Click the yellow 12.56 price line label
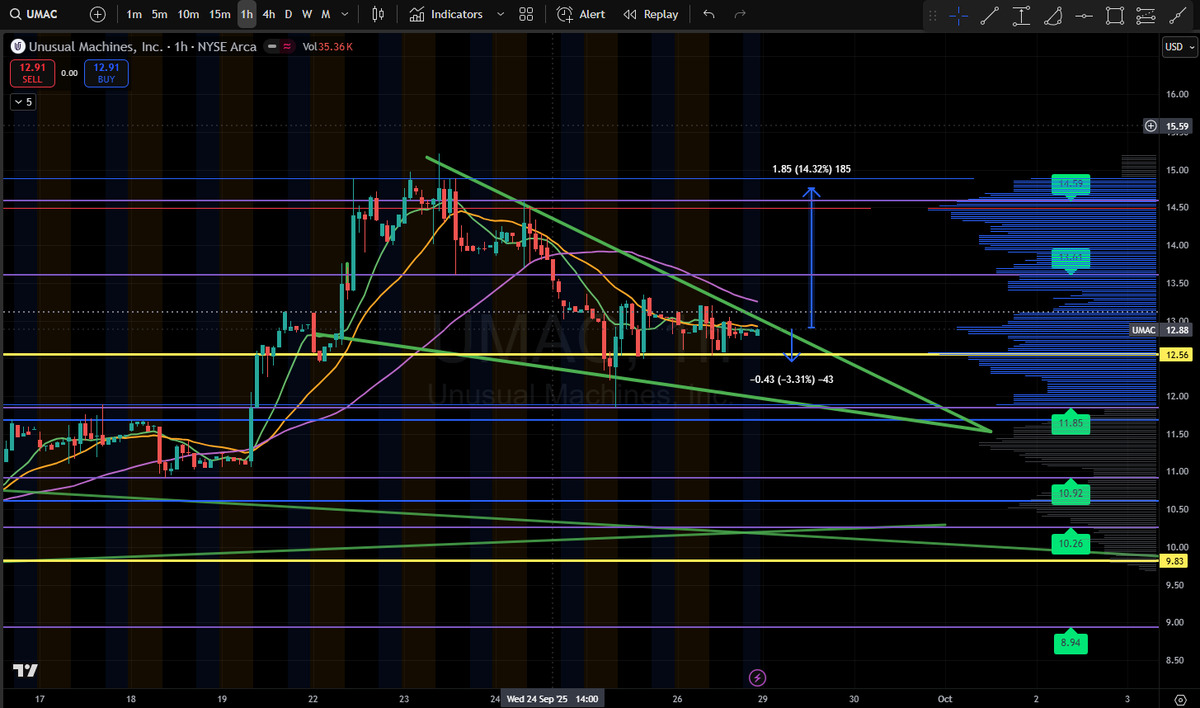1200x708 pixels. tap(1177, 354)
